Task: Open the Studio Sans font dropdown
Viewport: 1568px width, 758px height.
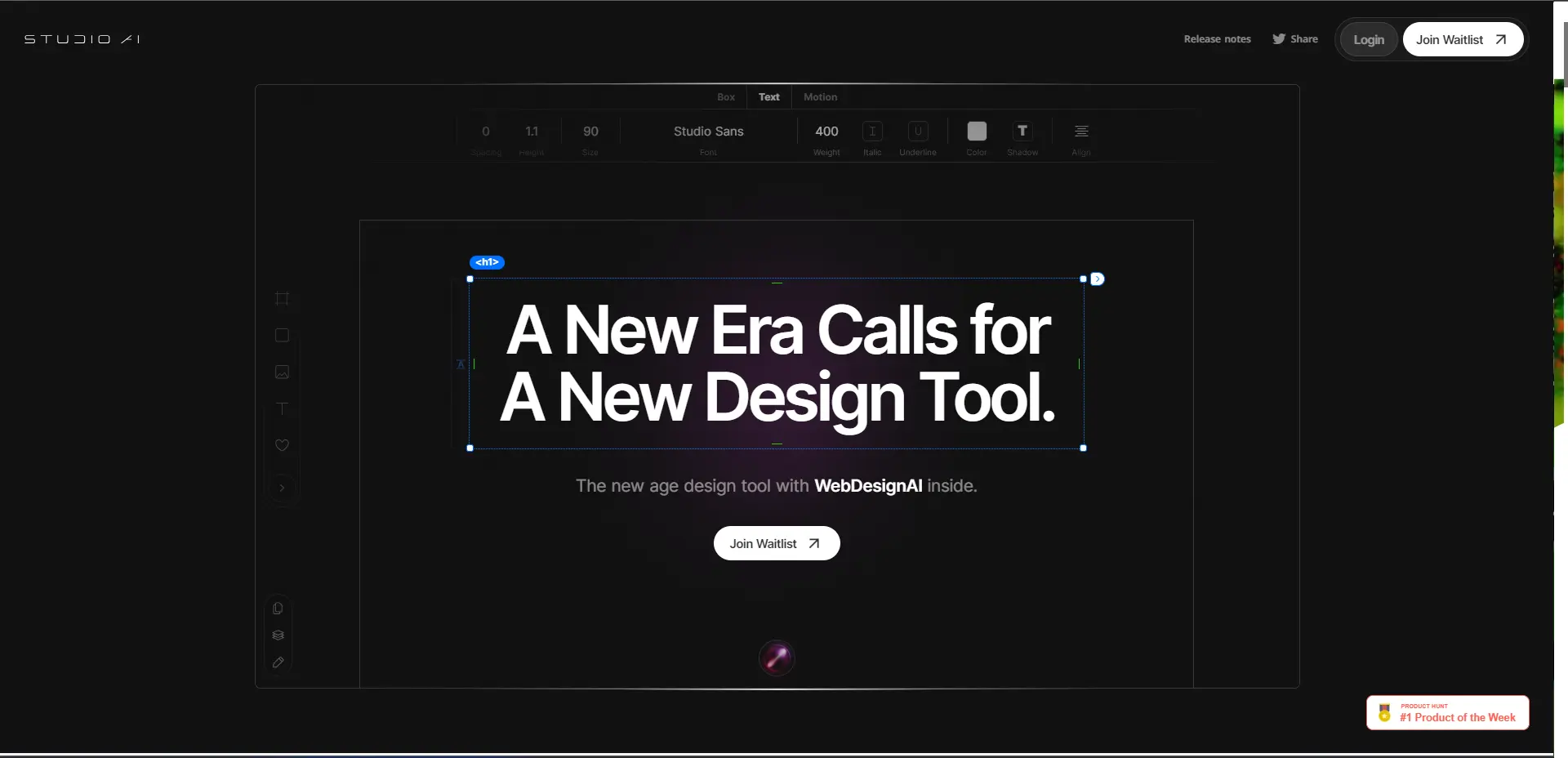Action: 708,132
